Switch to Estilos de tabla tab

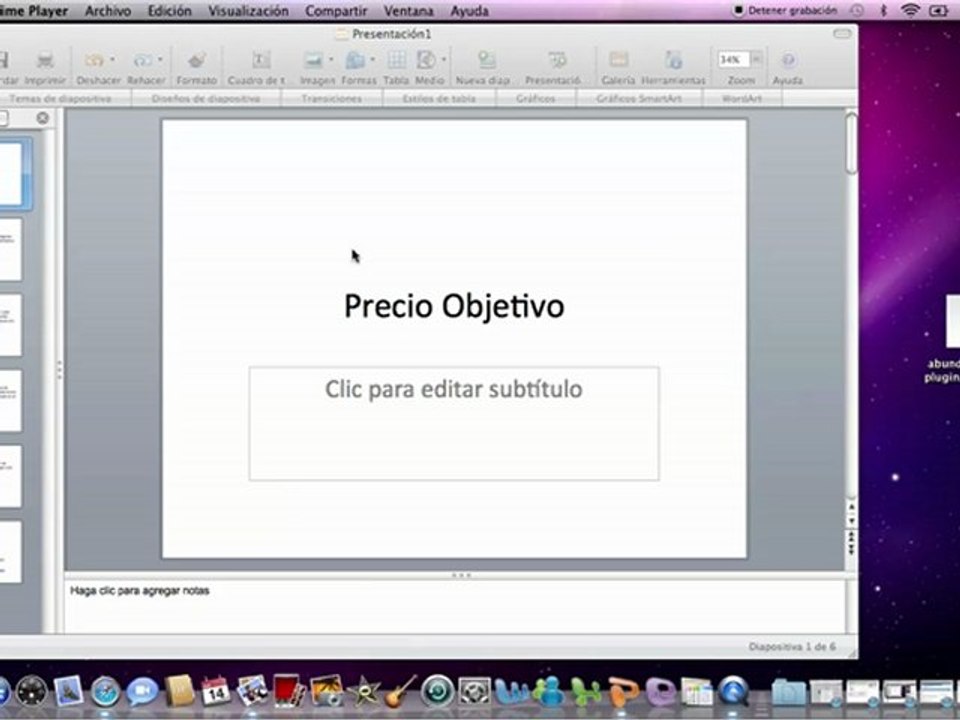click(x=439, y=99)
